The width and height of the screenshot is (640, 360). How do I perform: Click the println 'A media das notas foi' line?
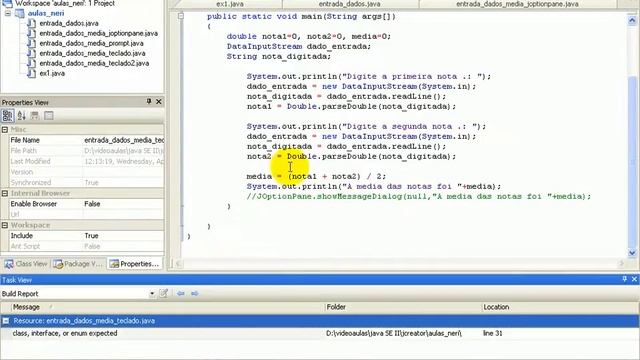click(373, 187)
